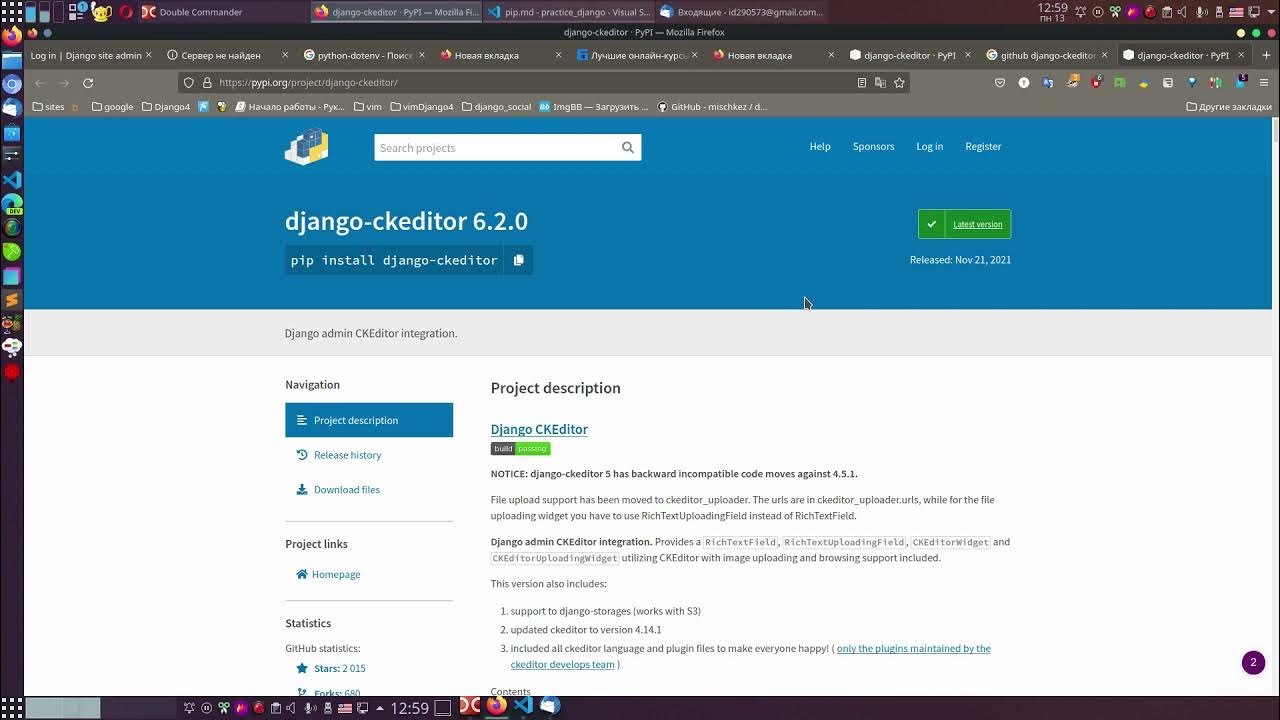1280x720 pixels.
Task: Open the 'ImgBB — Загрузить' bookmark
Action: (594, 106)
